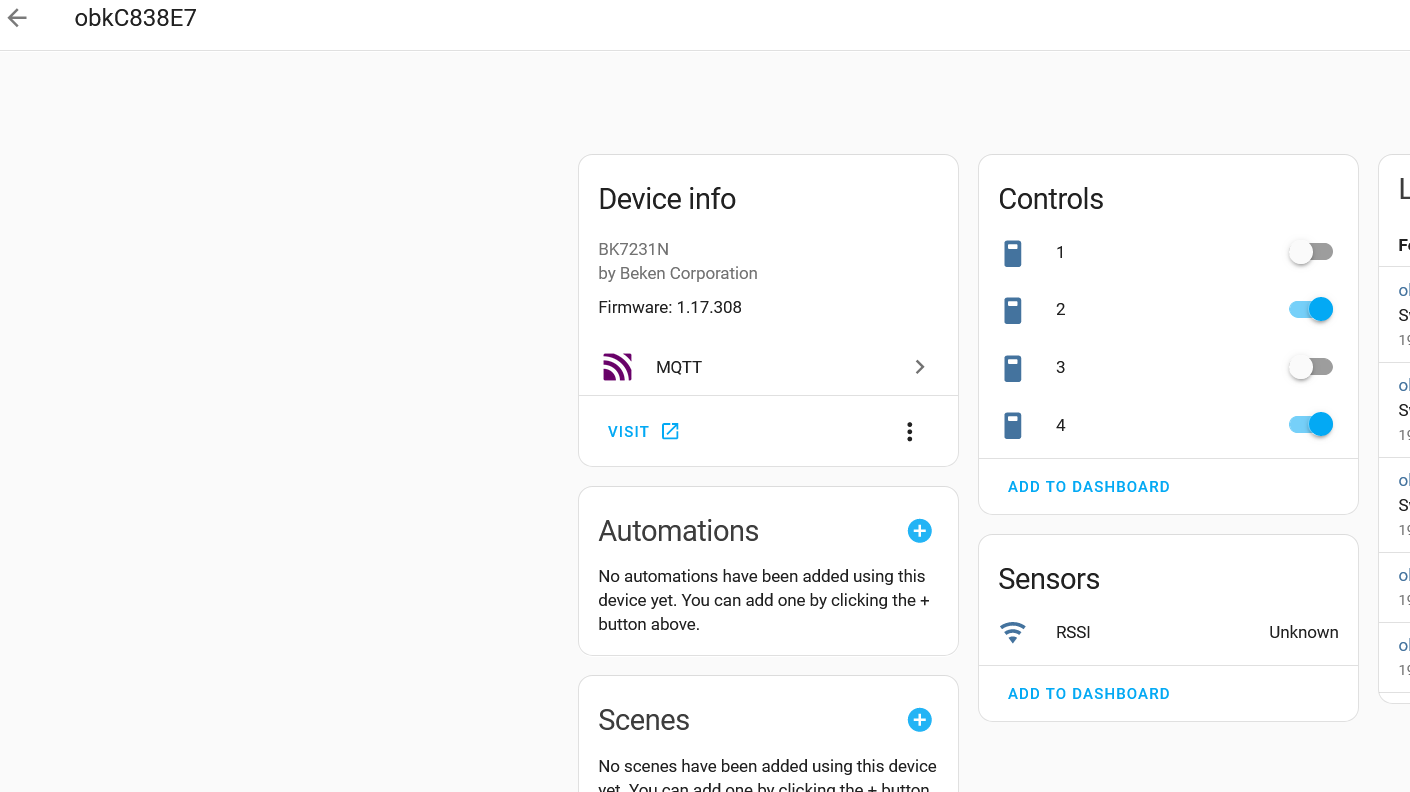Viewport: 1410px width, 792px height.
Task: Click ADD TO DASHBOARD under Controls
Action: 1088,487
